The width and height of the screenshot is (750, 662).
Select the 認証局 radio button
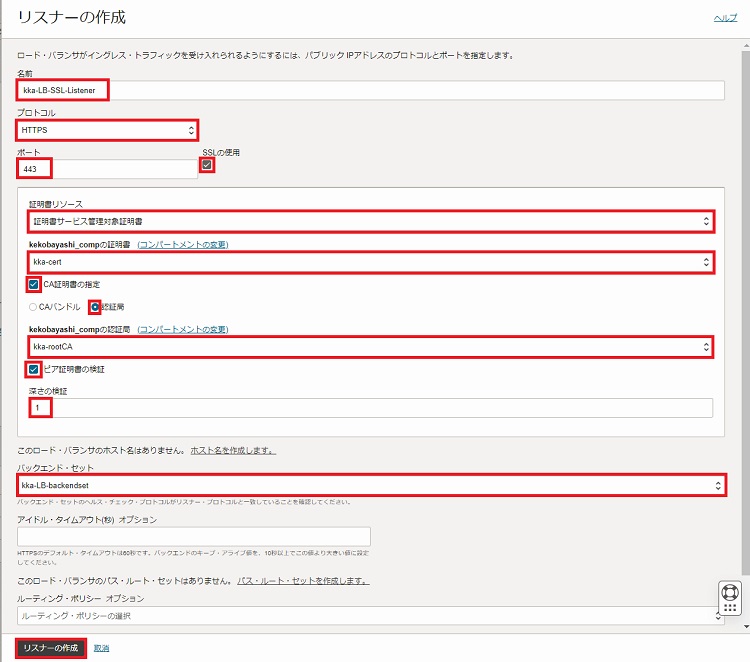pos(96,307)
